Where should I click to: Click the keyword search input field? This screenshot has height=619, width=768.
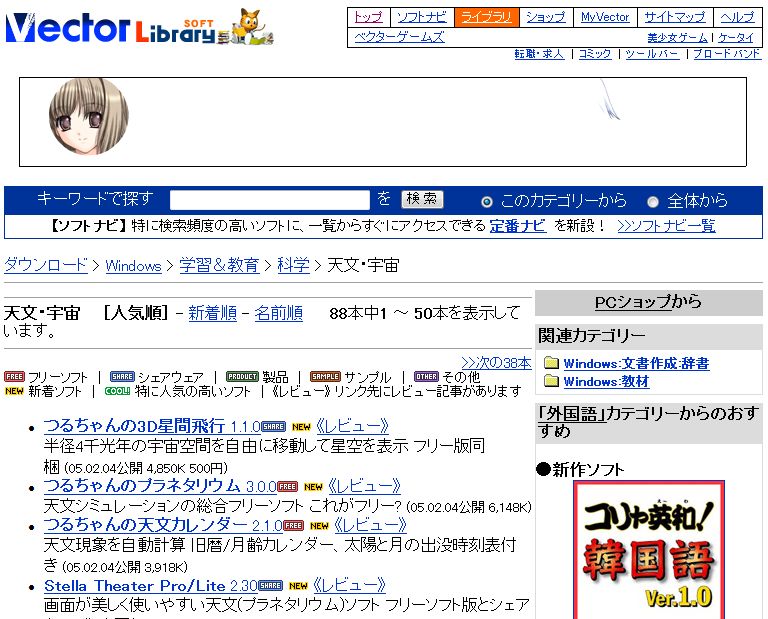[x=270, y=200]
